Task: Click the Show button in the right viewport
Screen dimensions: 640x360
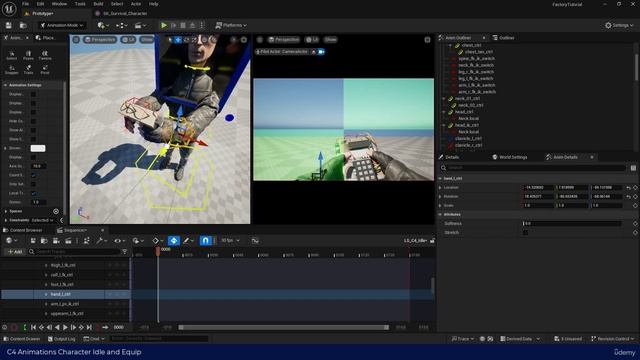Action: [330, 40]
